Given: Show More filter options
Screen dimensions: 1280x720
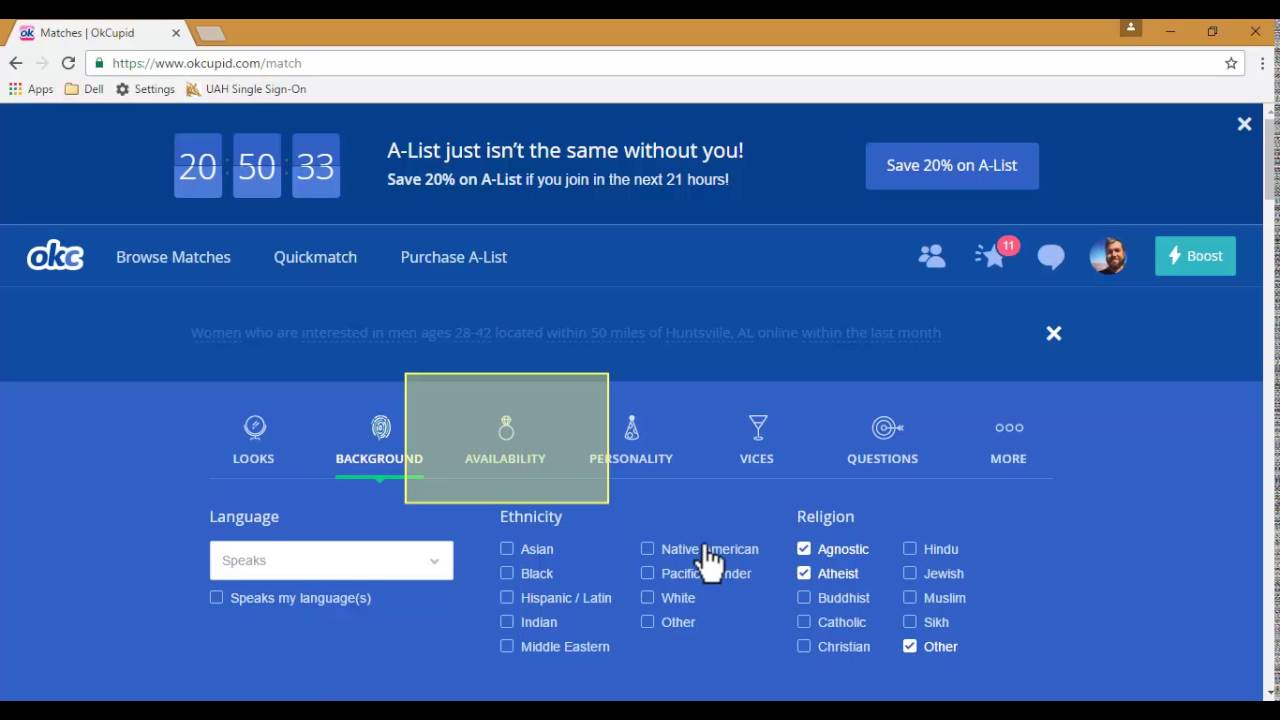Looking at the screenshot, I should (1008, 440).
